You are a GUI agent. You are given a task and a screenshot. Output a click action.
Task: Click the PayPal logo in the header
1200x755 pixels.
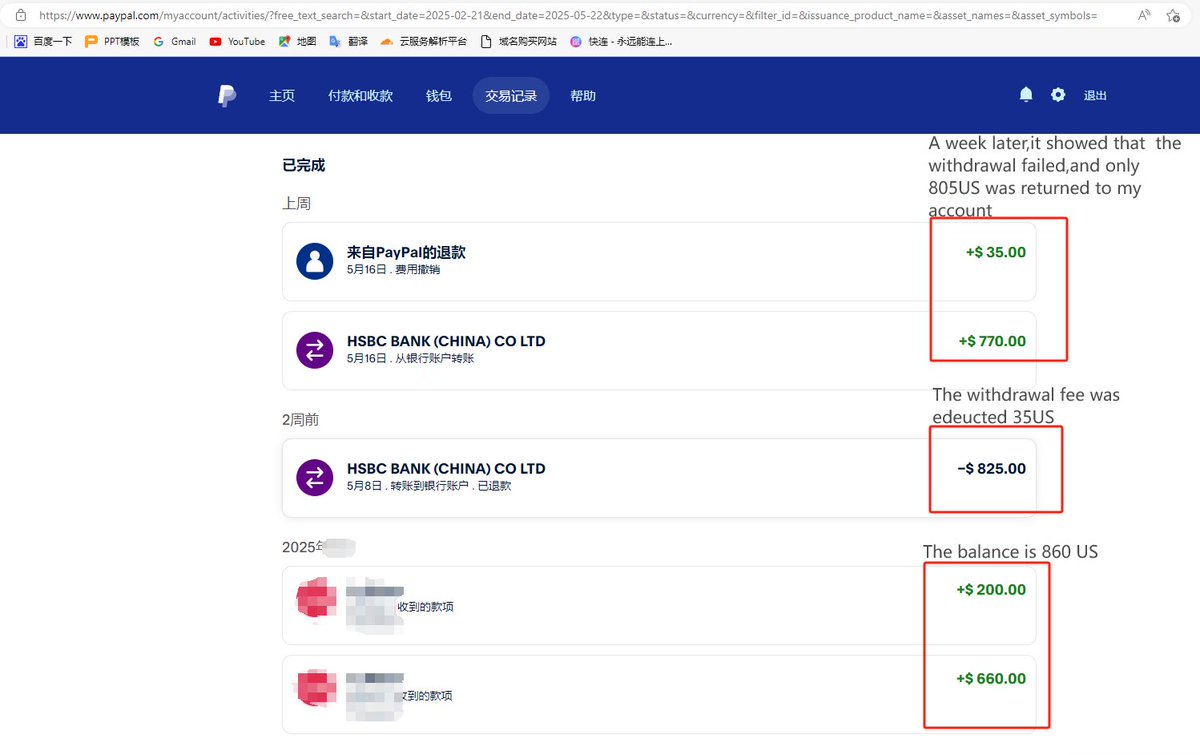pyautogui.click(x=227, y=96)
